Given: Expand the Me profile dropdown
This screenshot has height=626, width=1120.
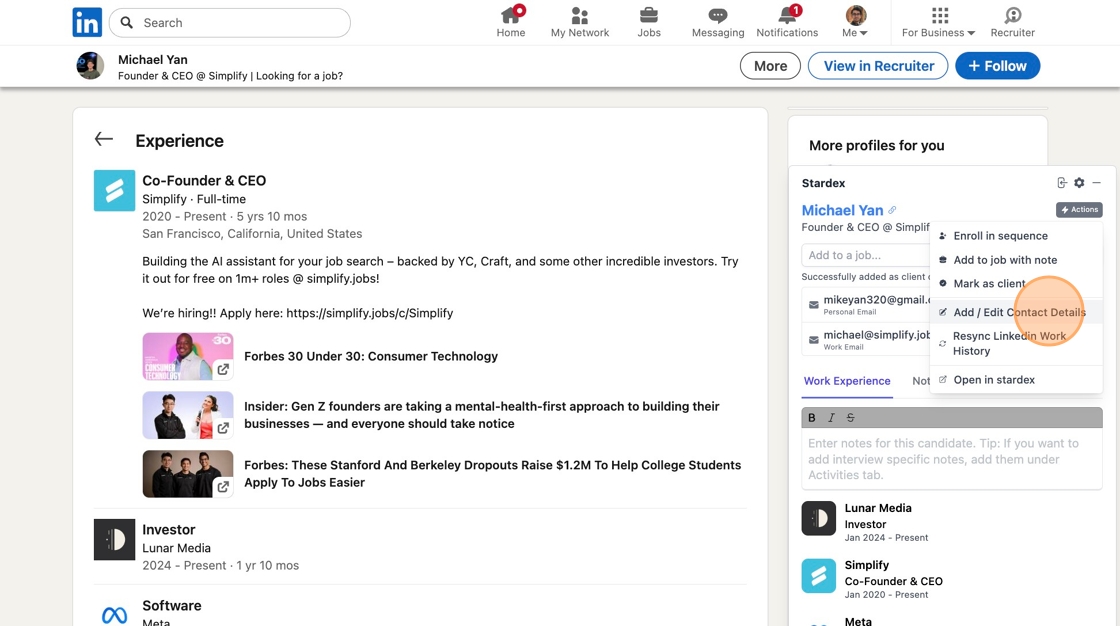Looking at the screenshot, I should pos(856,22).
